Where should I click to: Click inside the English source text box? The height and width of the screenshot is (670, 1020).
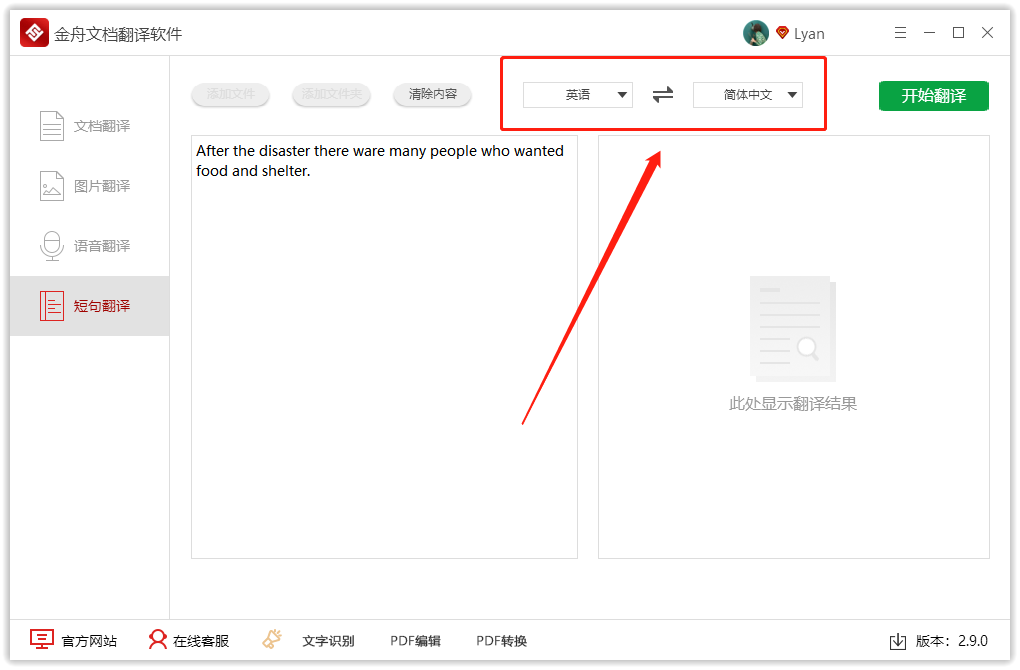(384, 347)
